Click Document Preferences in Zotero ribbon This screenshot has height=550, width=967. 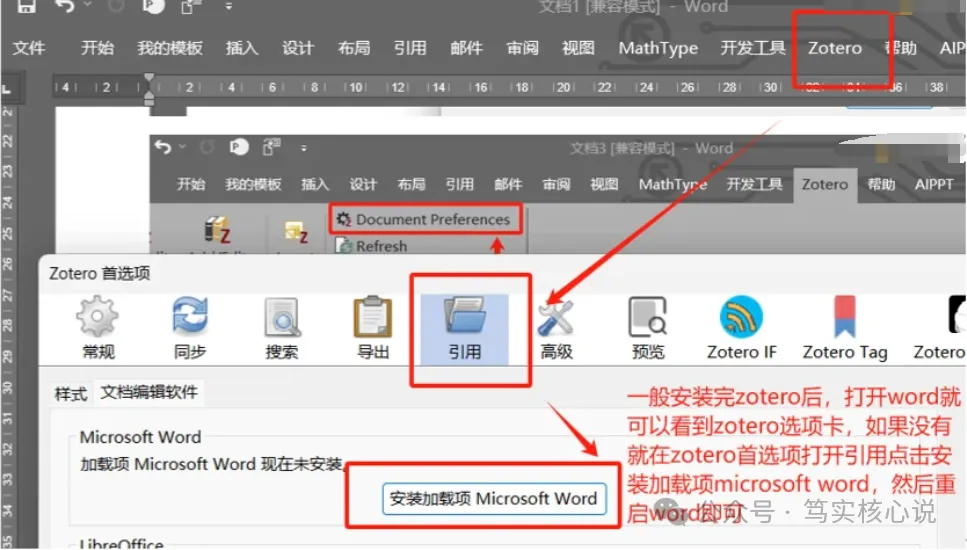pyautogui.click(x=425, y=219)
